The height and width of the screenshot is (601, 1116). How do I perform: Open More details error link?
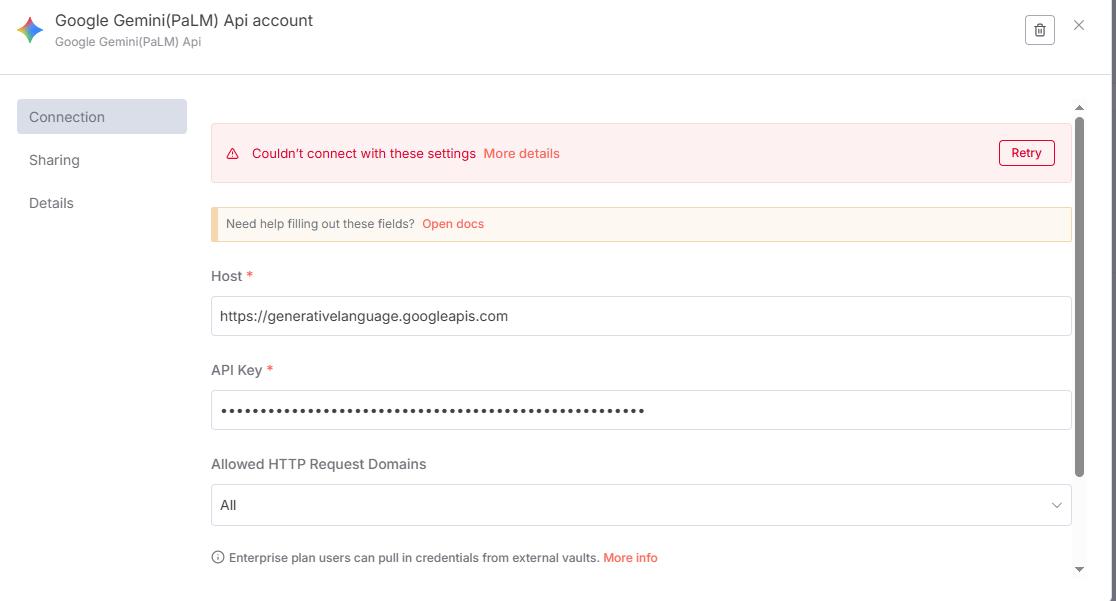point(521,154)
